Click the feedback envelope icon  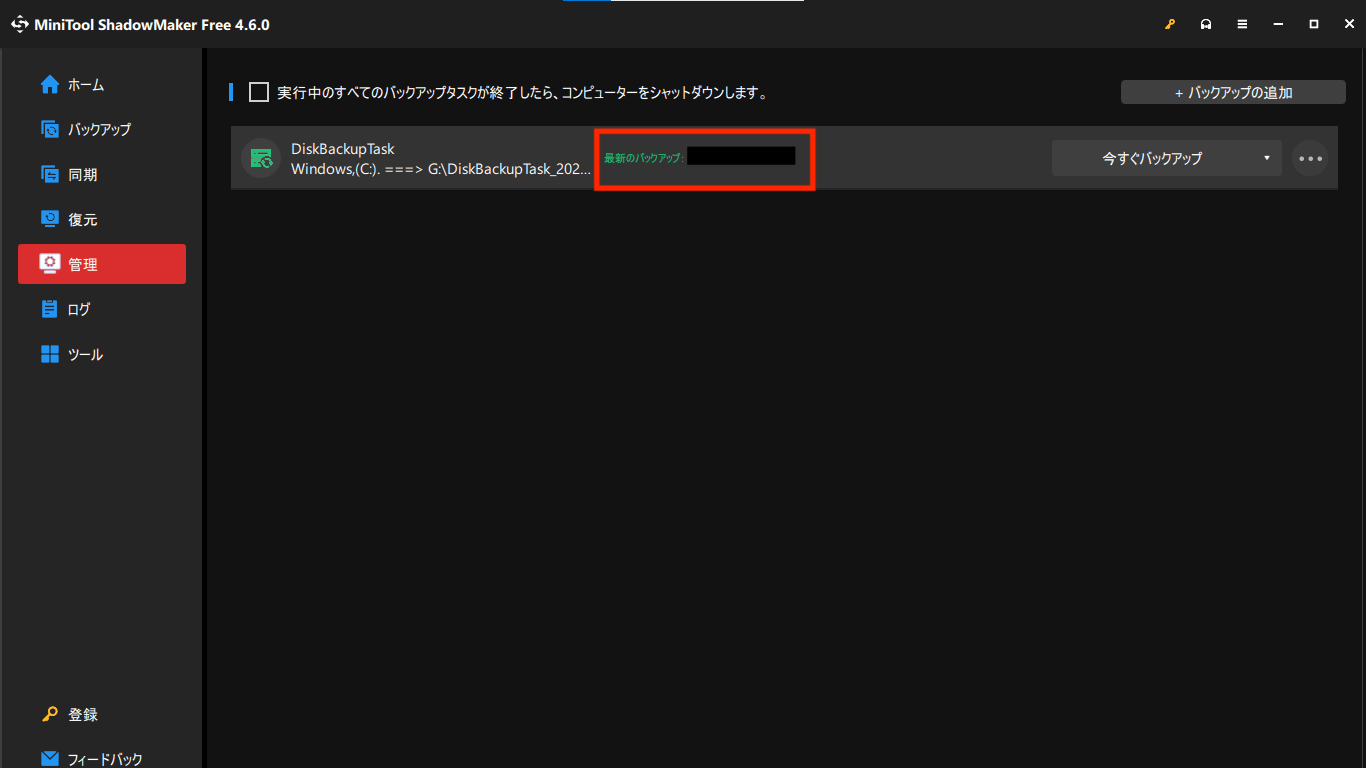(x=50, y=758)
